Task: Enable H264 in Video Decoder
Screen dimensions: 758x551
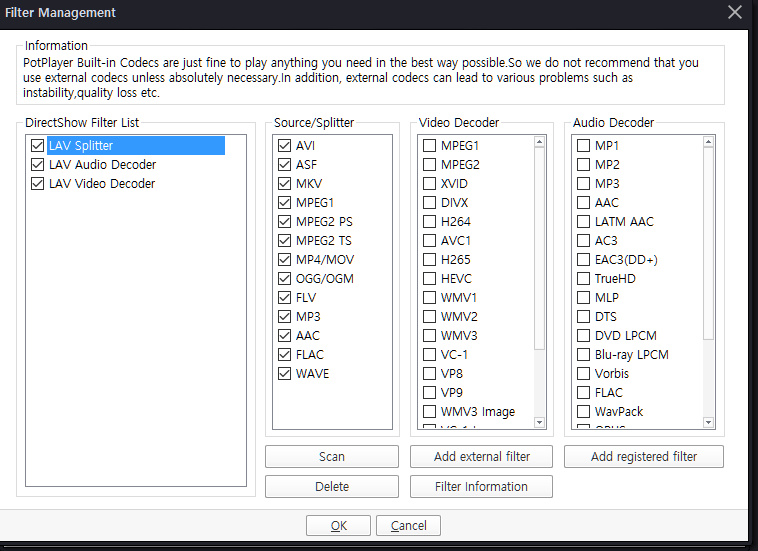Action: pyautogui.click(x=429, y=222)
